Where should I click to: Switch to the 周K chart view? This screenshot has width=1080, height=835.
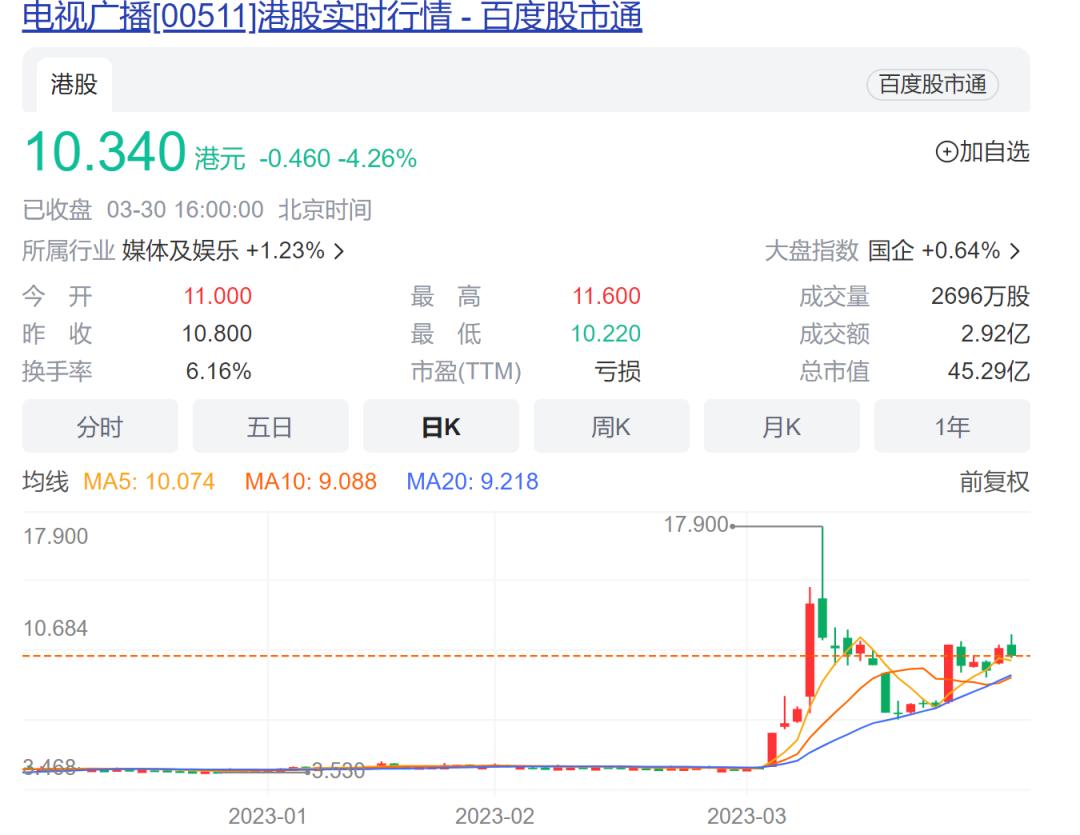pyautogui.click(x=612, y=426)
